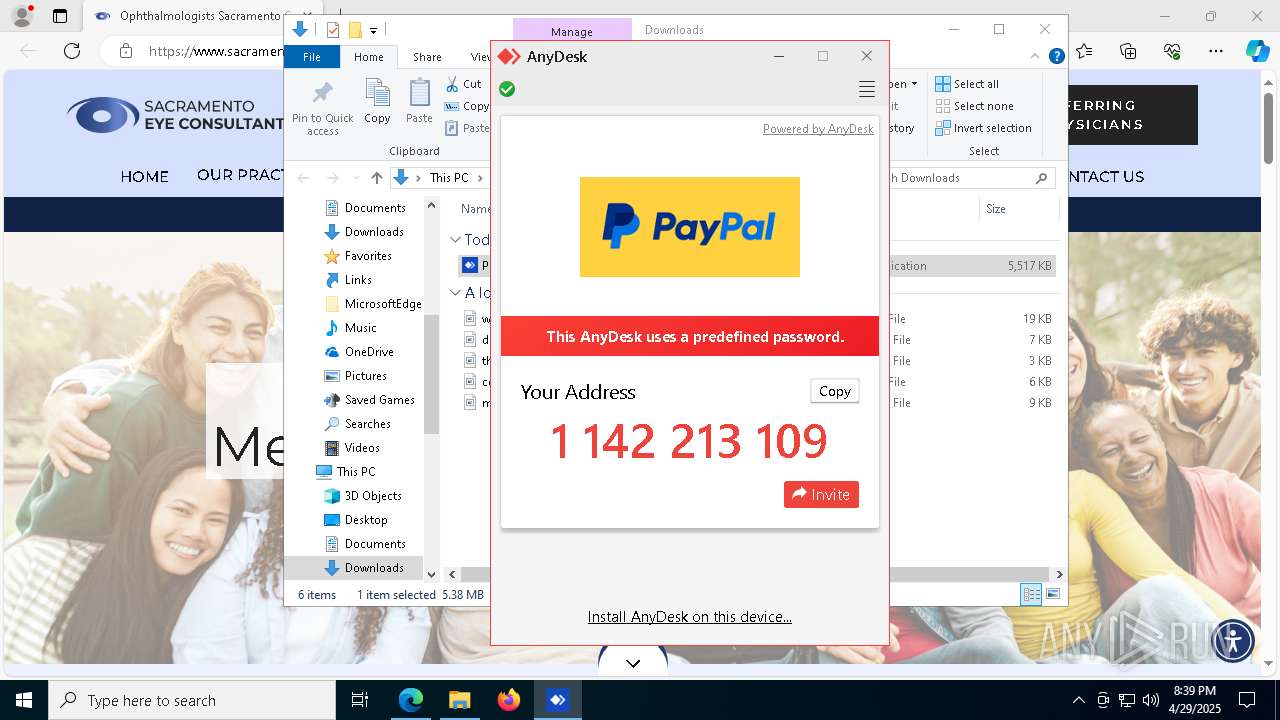1280x720 pixels.
Task: Open the AnyDesk hamburger menu
Action: (x=867, y=90)
